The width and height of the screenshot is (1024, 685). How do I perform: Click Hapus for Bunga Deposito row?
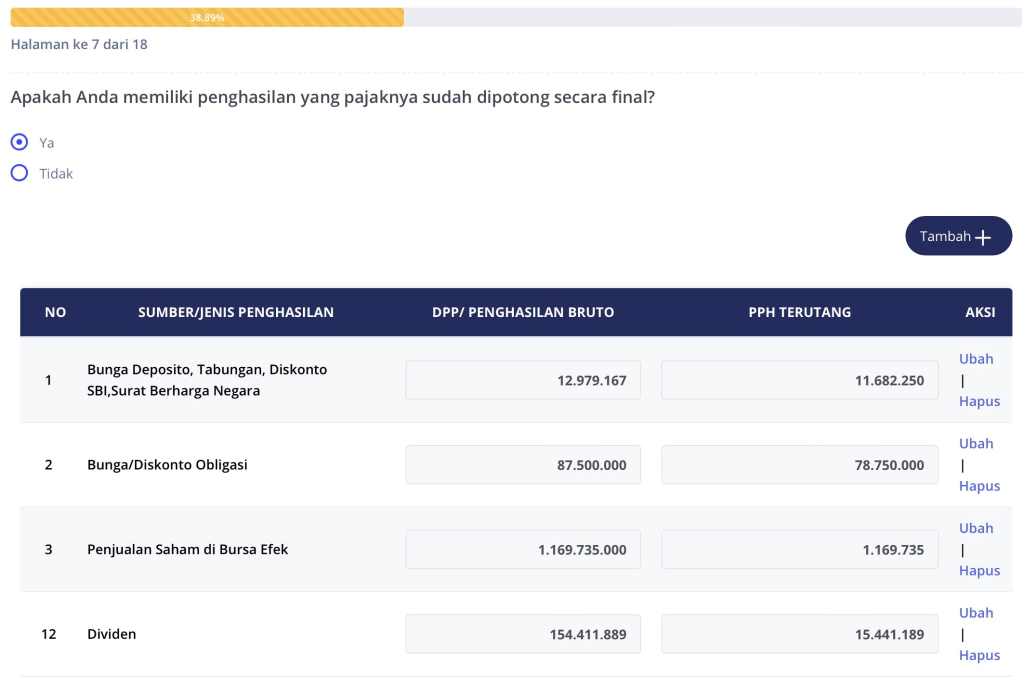coord(979,401)
